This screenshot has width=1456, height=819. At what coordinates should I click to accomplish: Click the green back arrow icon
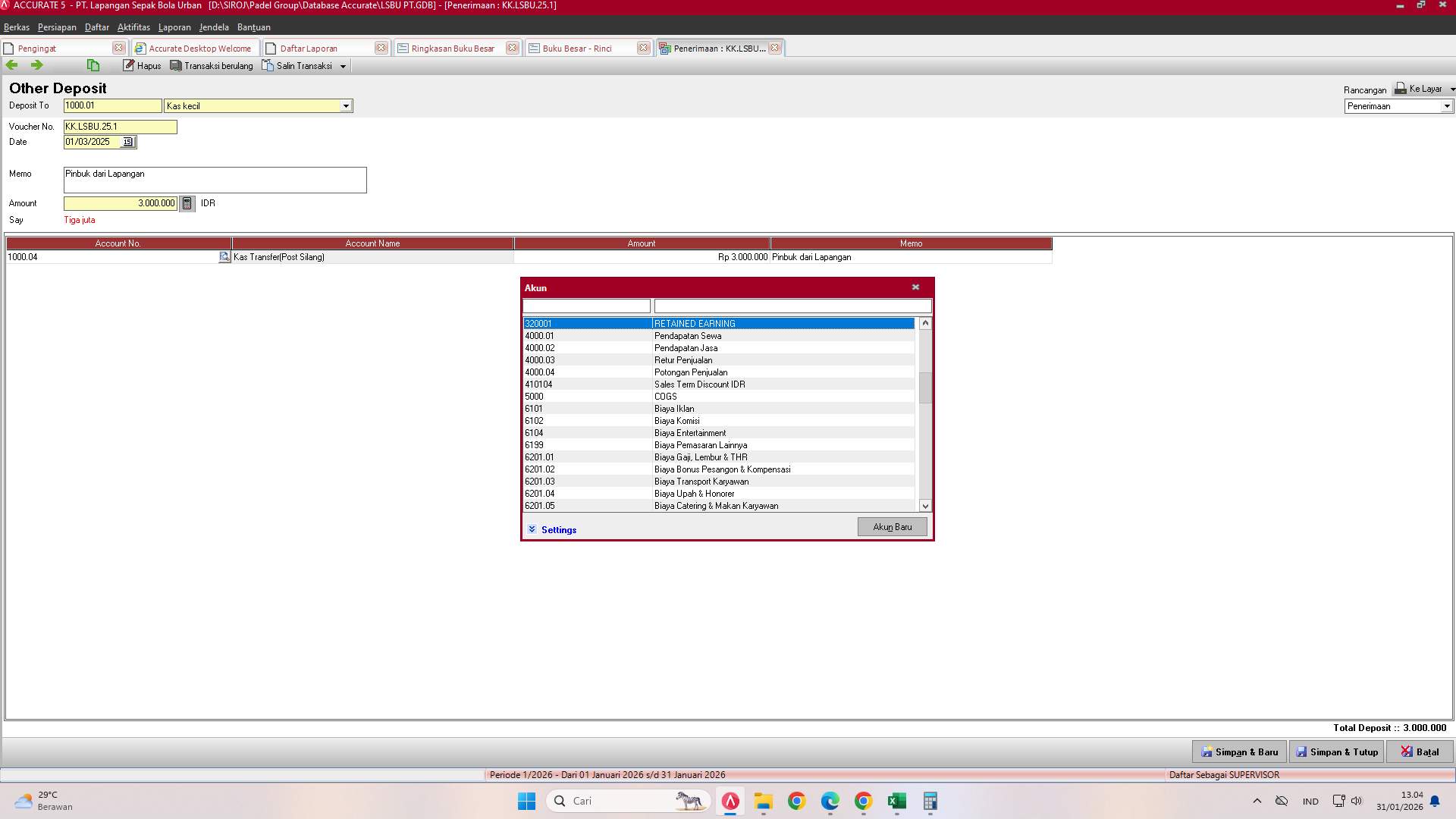[11, 65]
